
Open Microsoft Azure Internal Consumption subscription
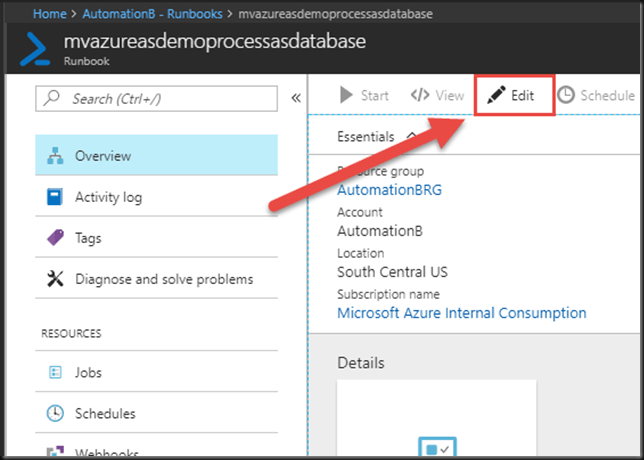(x=461, y=313)
